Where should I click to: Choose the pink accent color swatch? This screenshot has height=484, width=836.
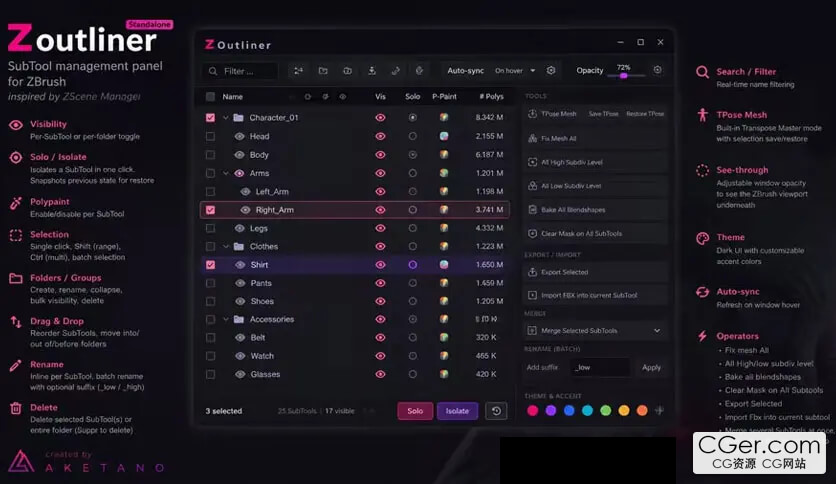(532, 410)
